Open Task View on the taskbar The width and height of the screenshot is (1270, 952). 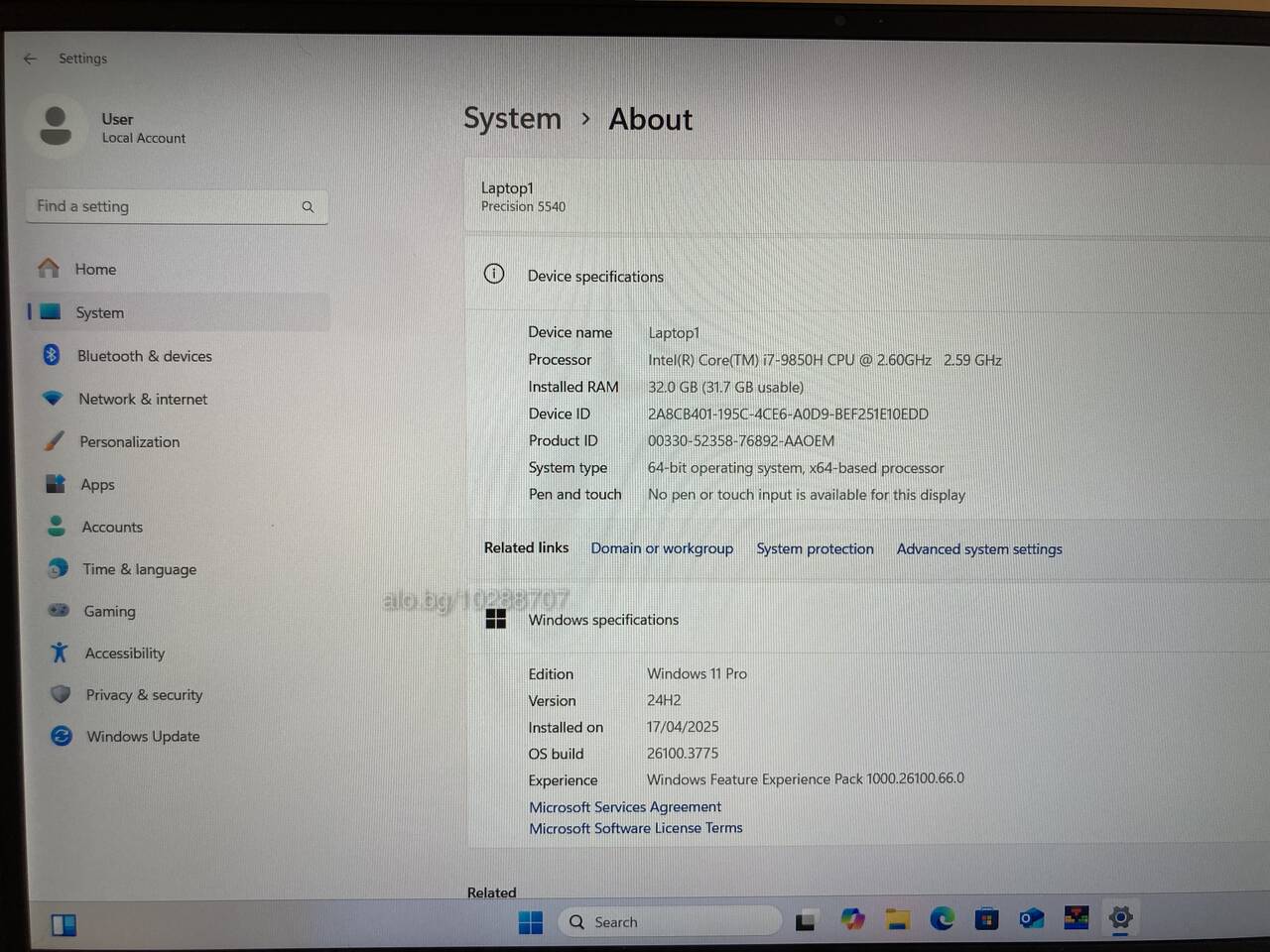point(806,921)
